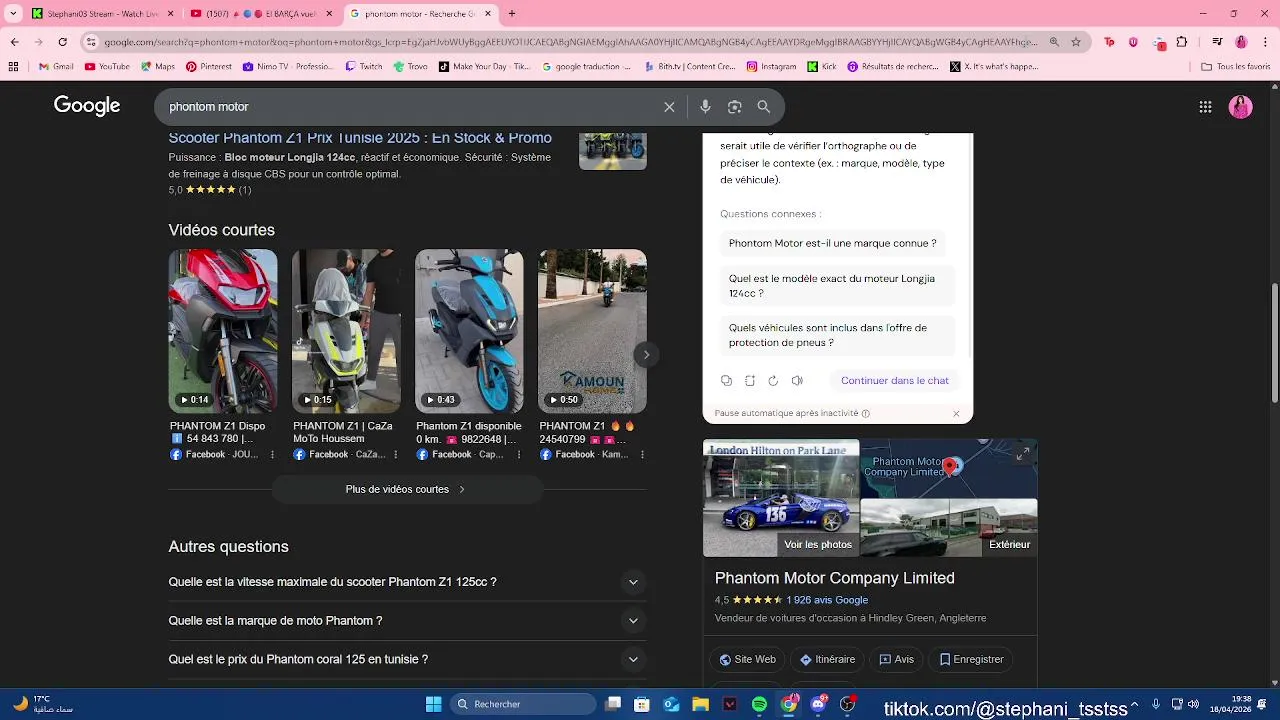Select related question about Longjia 124cc model
This screenshot has height=720, width=1280.
click(x=838, y=286)
